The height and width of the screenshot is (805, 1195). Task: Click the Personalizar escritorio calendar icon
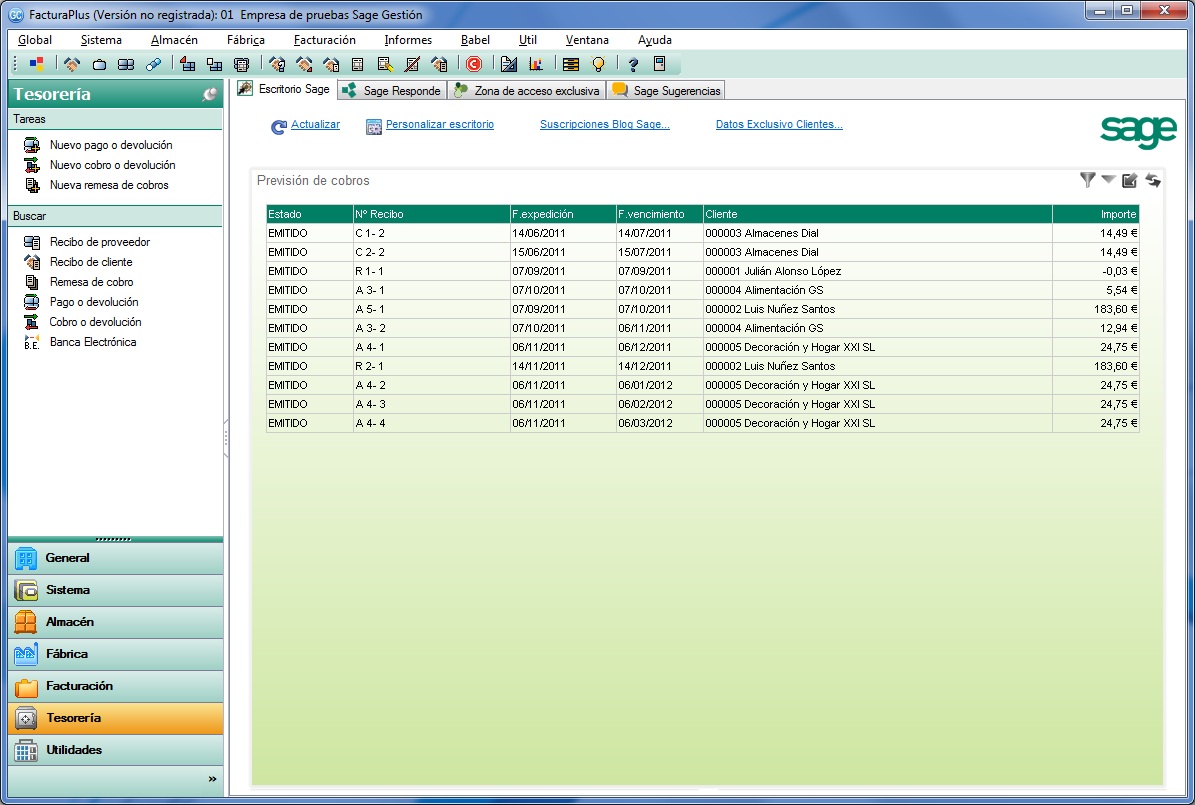373,127
